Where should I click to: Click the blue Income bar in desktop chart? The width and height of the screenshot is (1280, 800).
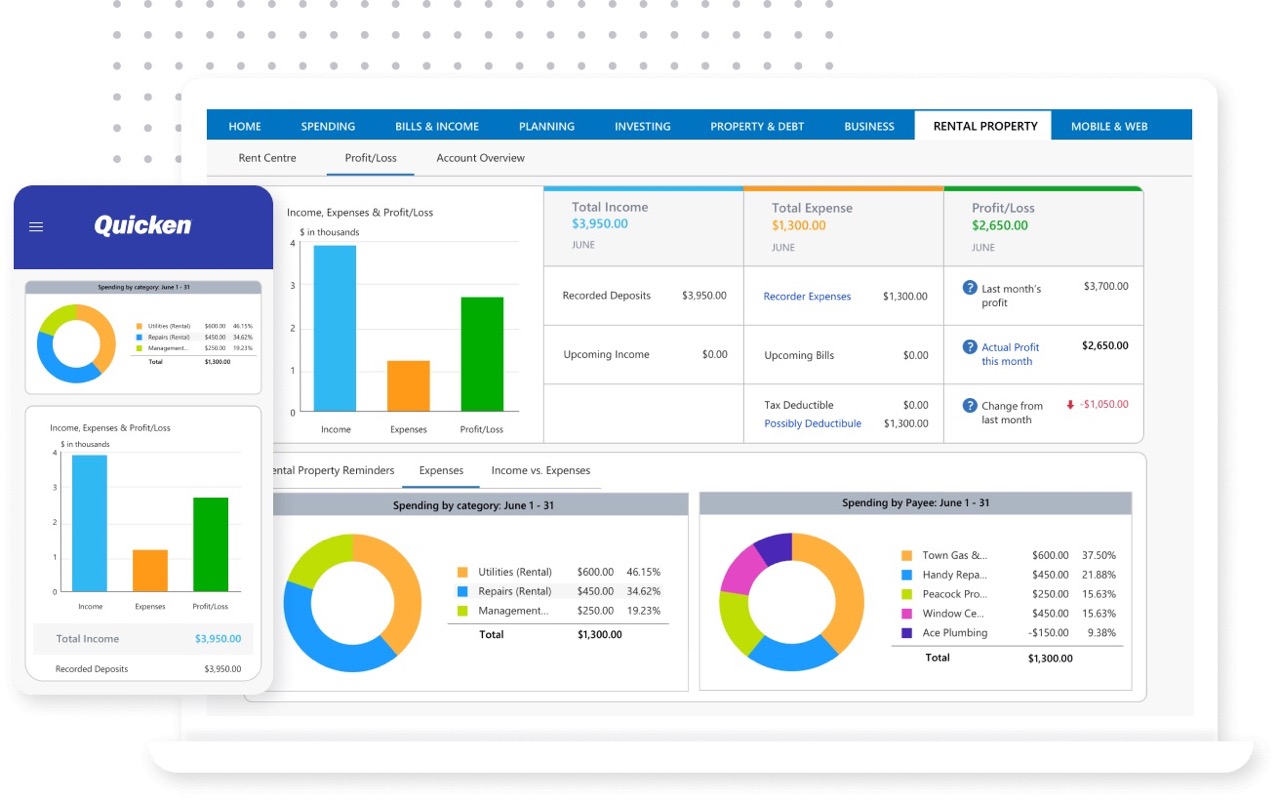coord(335,328)
